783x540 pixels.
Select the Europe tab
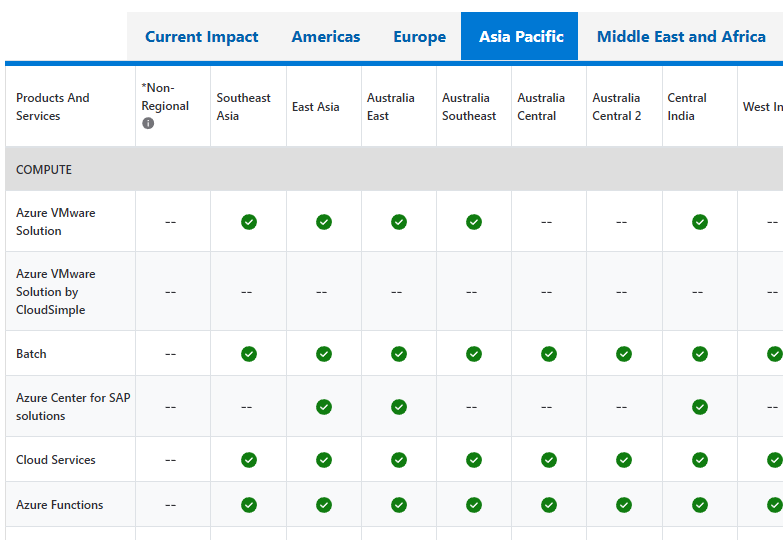419,37
